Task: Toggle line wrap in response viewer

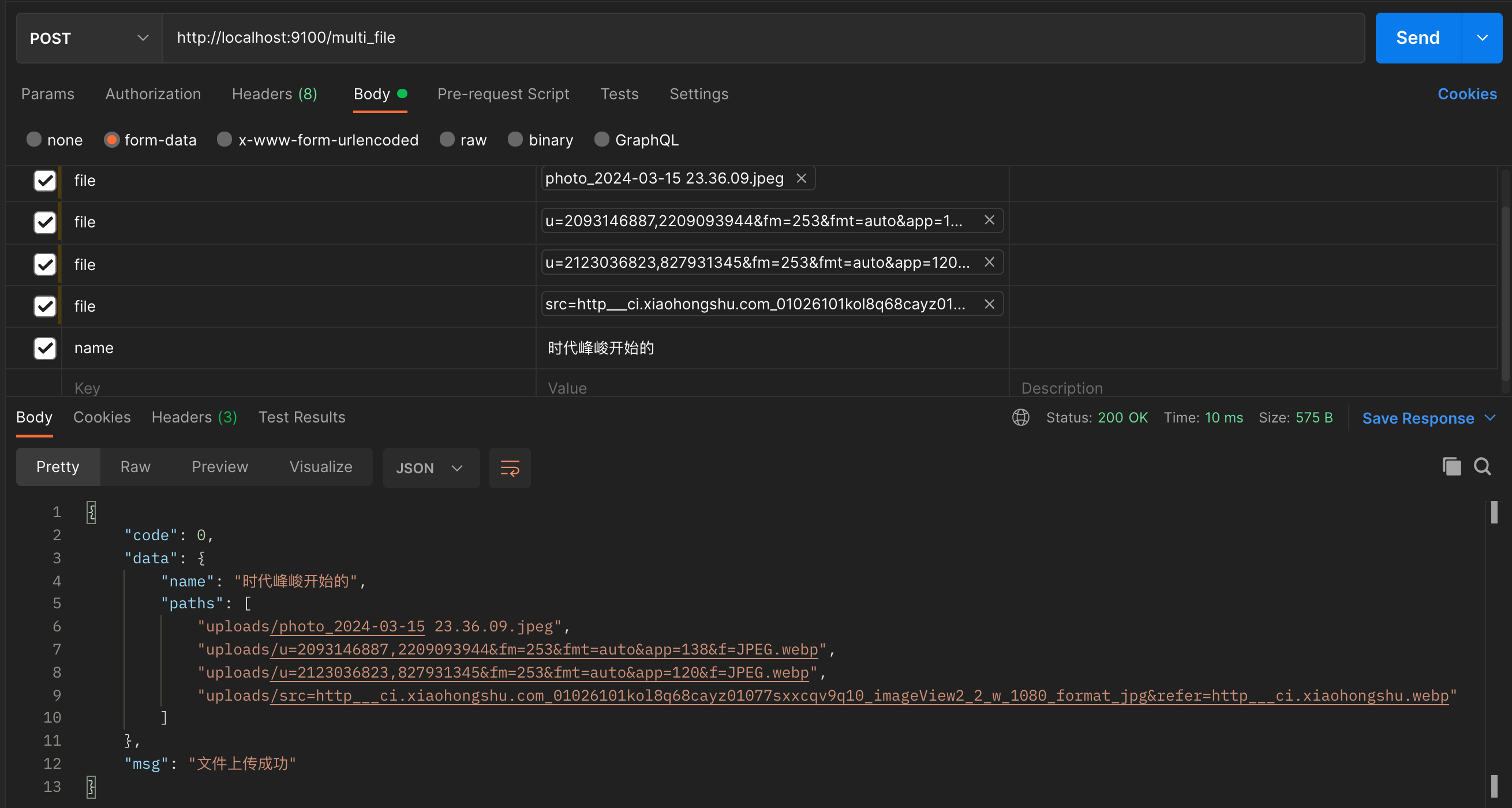Action: coord(510,468)
